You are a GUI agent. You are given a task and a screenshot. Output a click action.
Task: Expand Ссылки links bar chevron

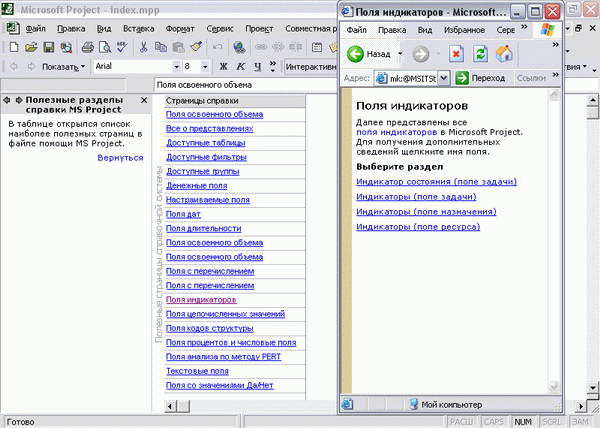(556, 75)
